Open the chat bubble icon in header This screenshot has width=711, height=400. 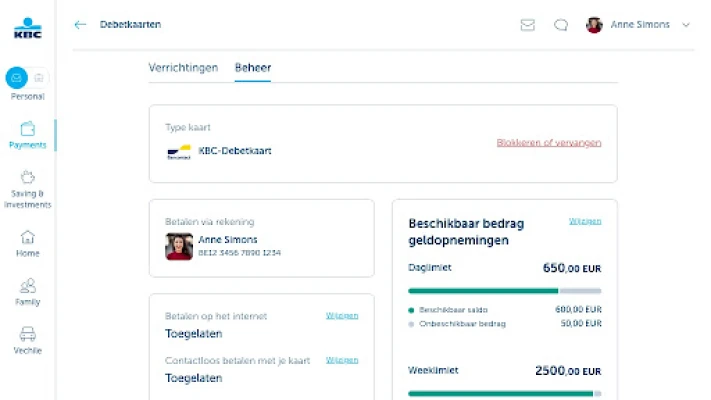click(x=561, y=25)
